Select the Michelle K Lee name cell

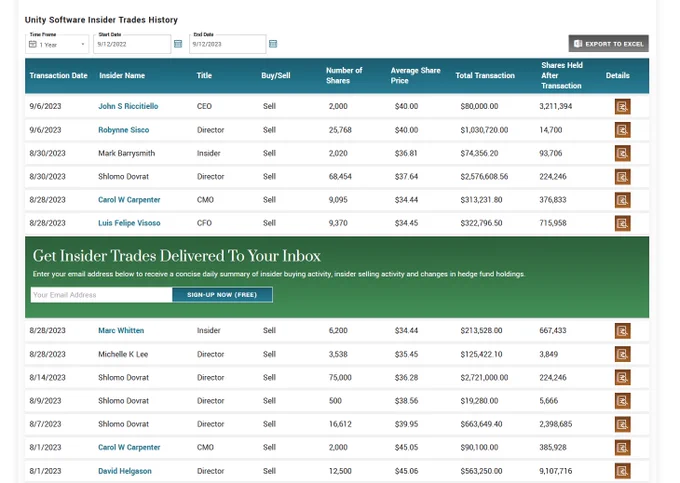pyautogui.click(x=123, y=354)
